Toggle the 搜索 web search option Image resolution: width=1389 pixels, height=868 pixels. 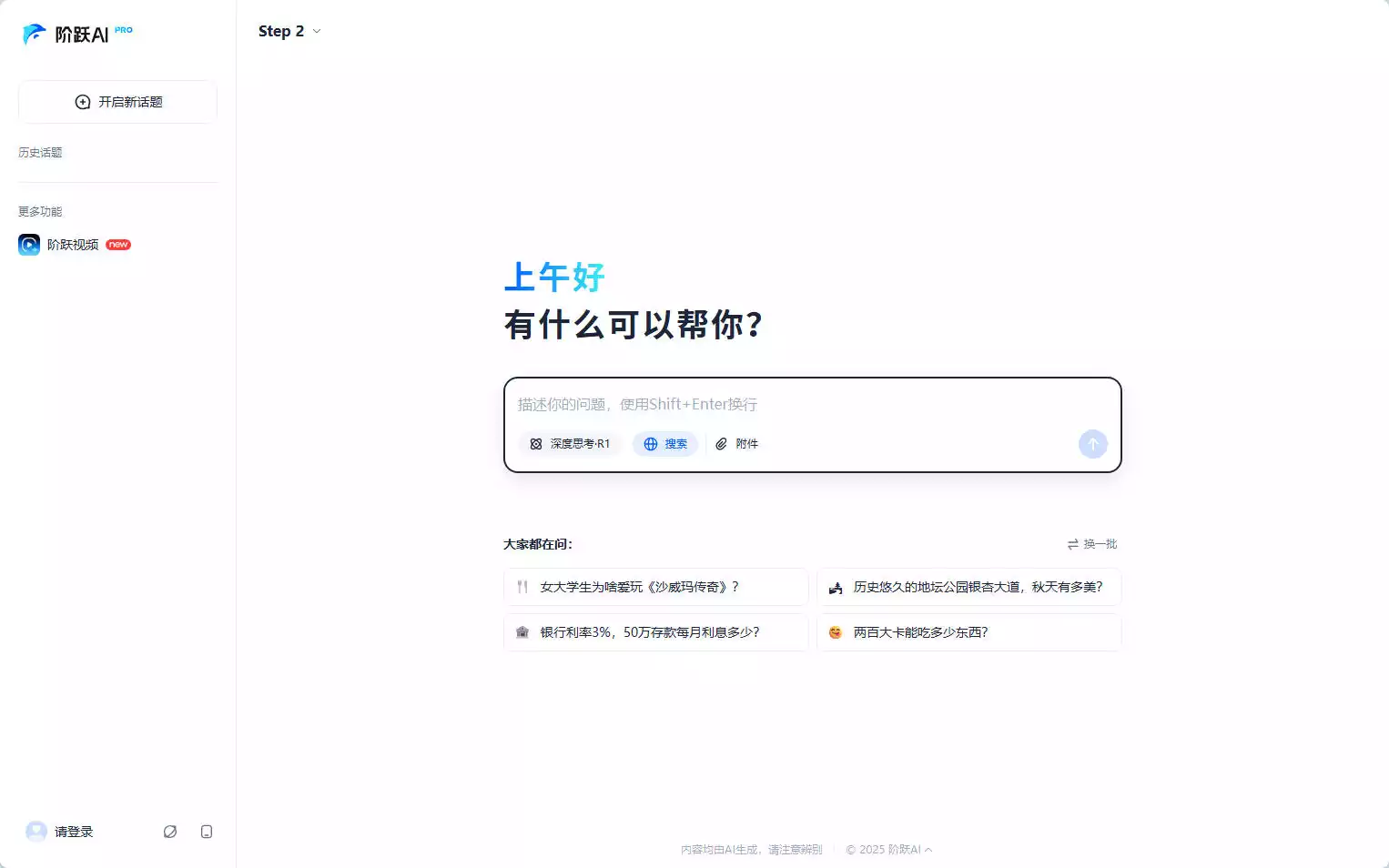(x=665, y=444)
